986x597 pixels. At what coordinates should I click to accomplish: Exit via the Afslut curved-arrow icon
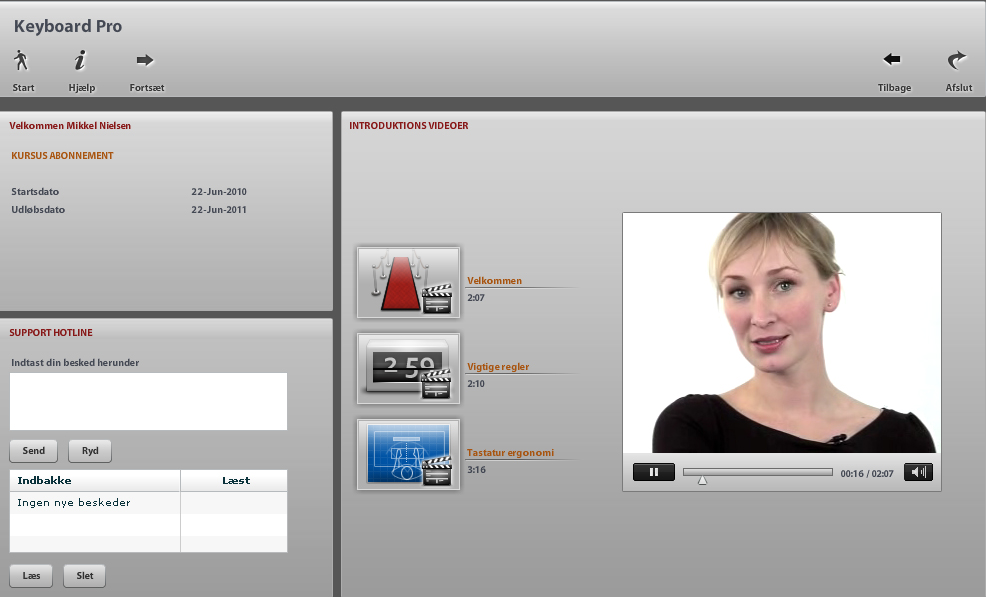tap(956, 60)
